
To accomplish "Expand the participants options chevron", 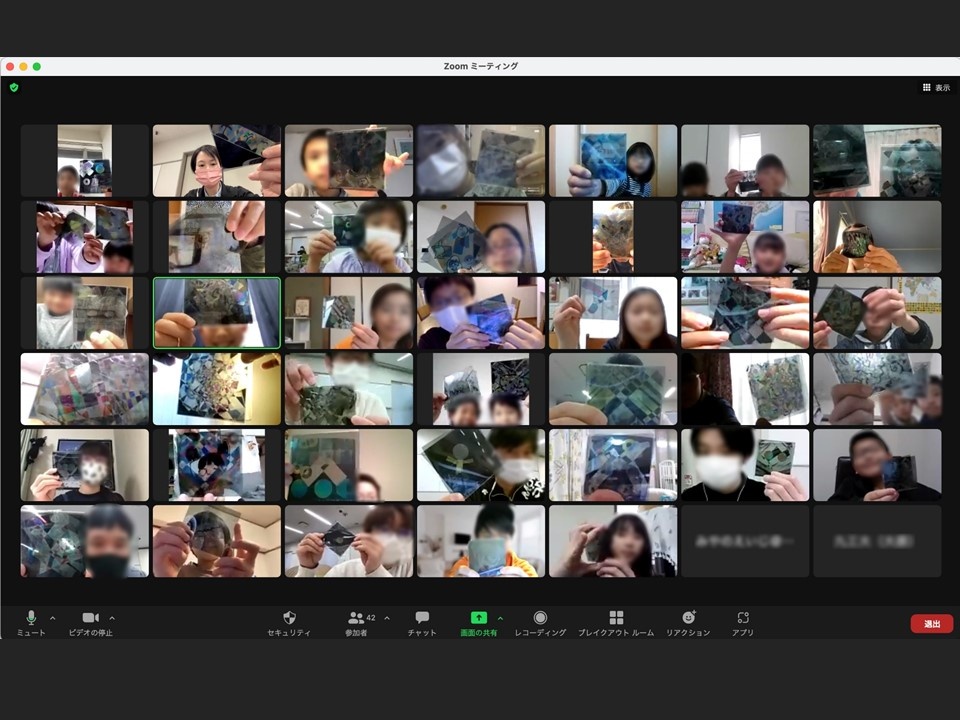I will pyautogui.click(x=387, y=618).
